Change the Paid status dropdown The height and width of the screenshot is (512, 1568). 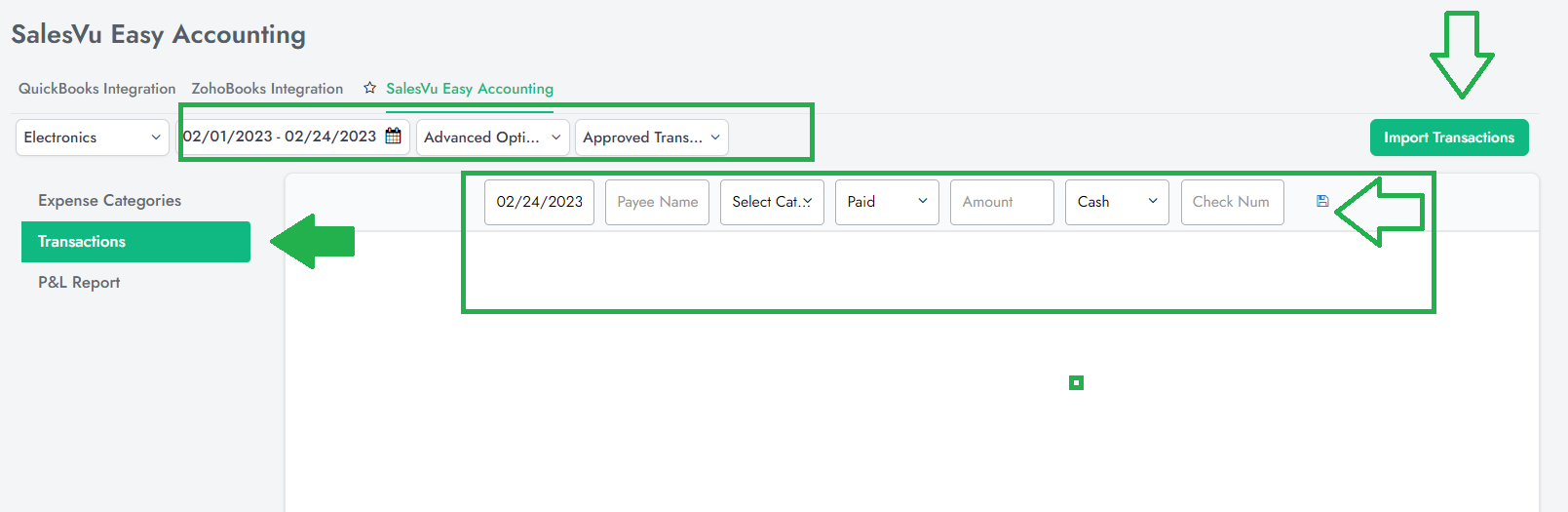pyautogui.click(x=887, y=202)
